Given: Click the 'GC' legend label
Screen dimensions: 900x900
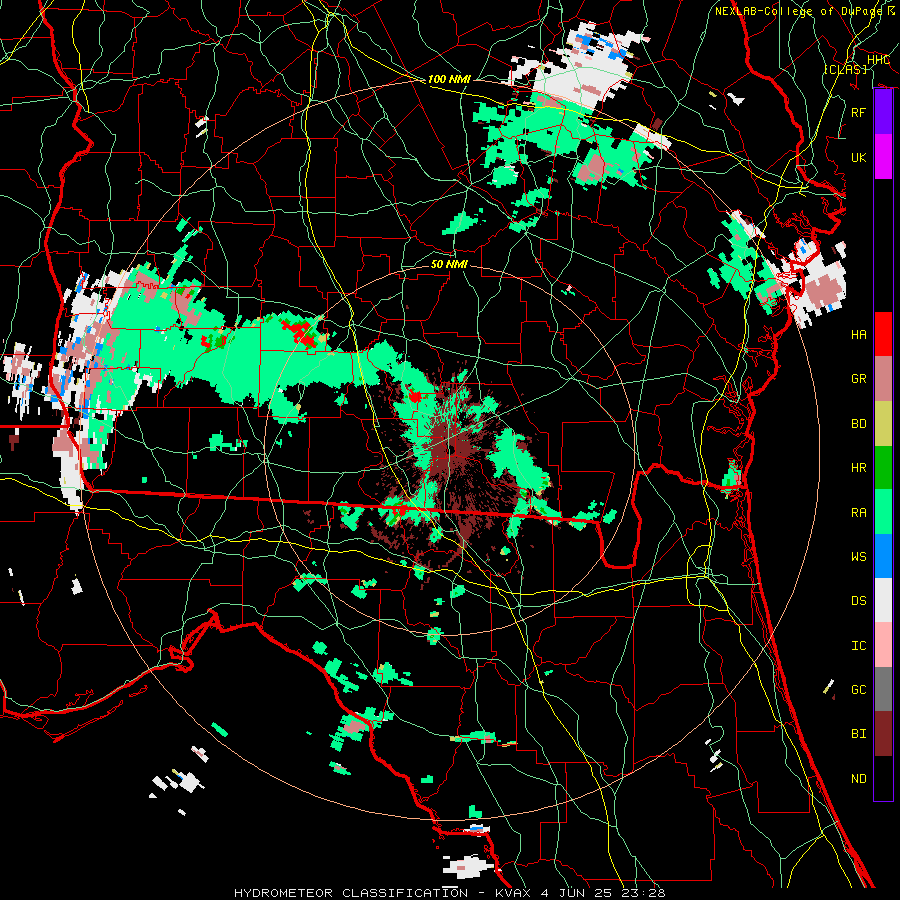Looking at the screenshot, I should [x=858, y=689].
